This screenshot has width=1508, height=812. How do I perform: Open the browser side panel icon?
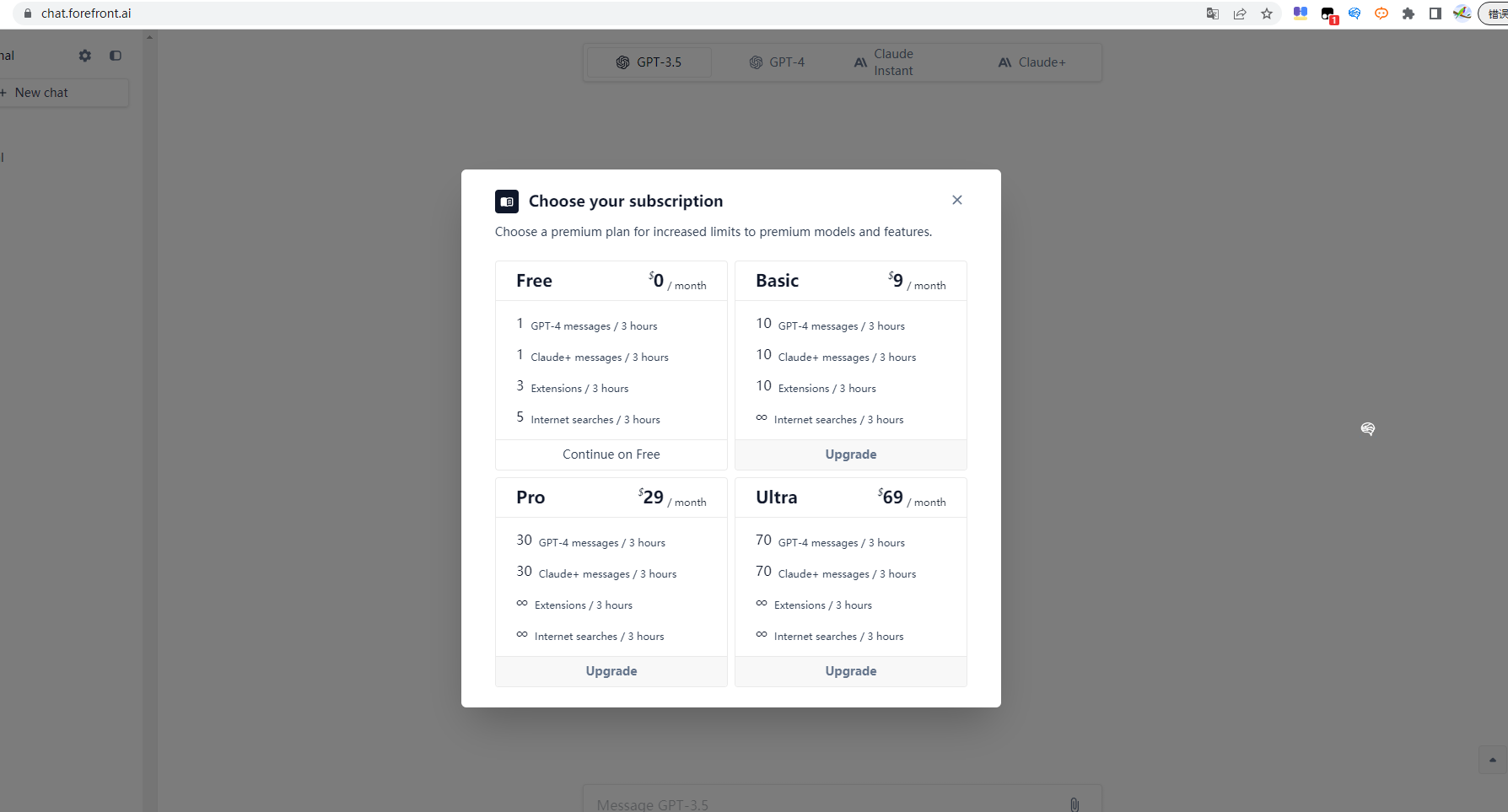coord(1435,13)
